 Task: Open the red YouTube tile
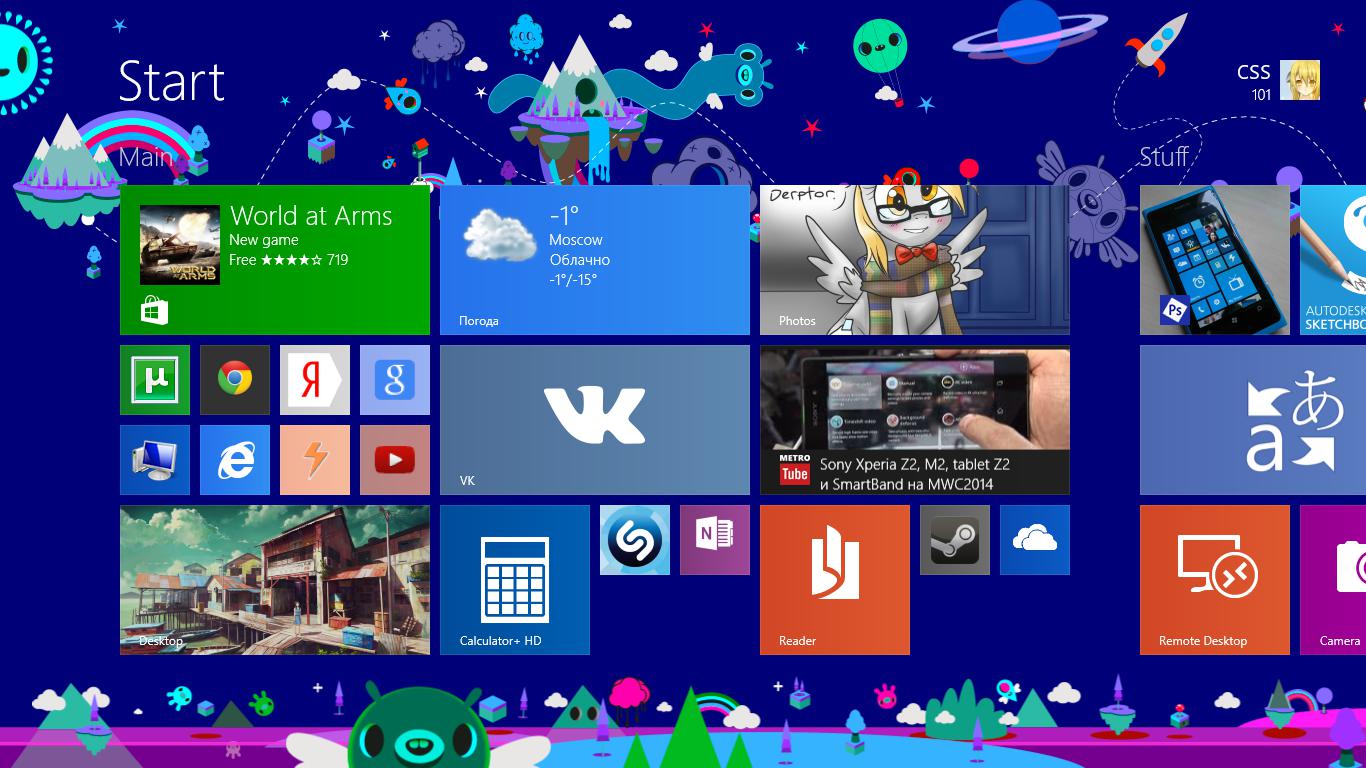395,460
